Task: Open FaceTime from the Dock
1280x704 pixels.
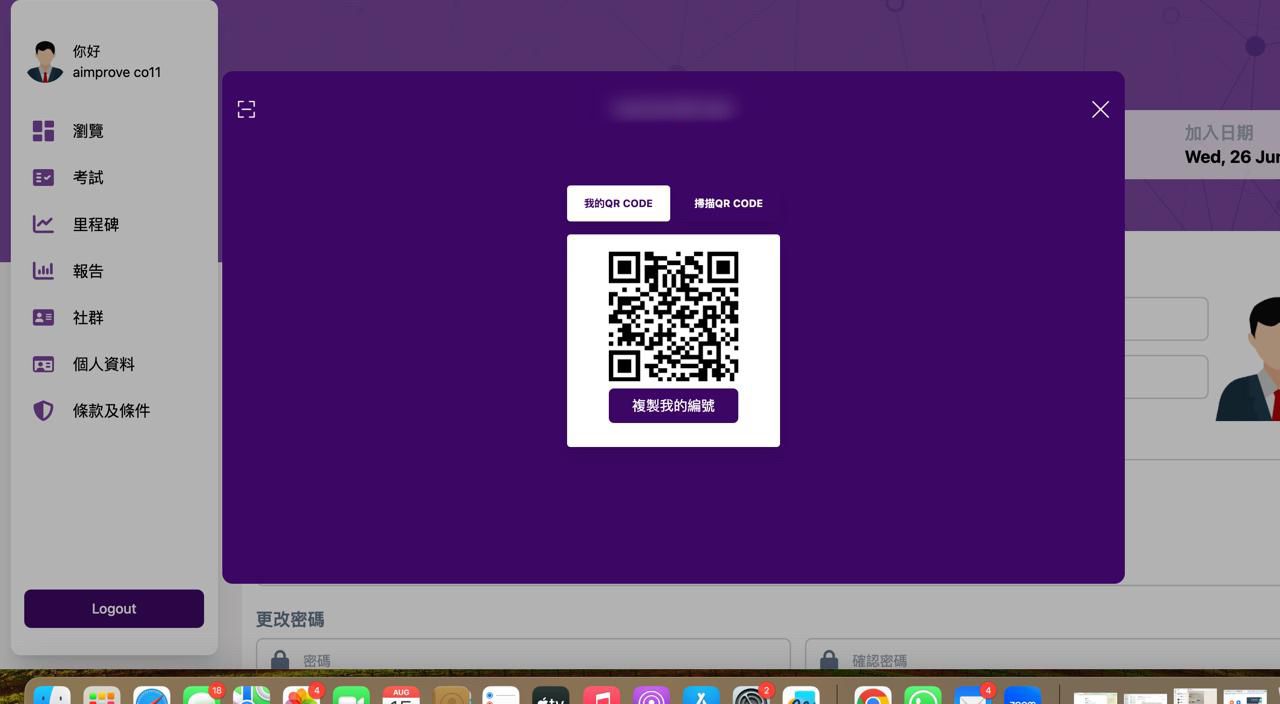Action: coord(351,696)
